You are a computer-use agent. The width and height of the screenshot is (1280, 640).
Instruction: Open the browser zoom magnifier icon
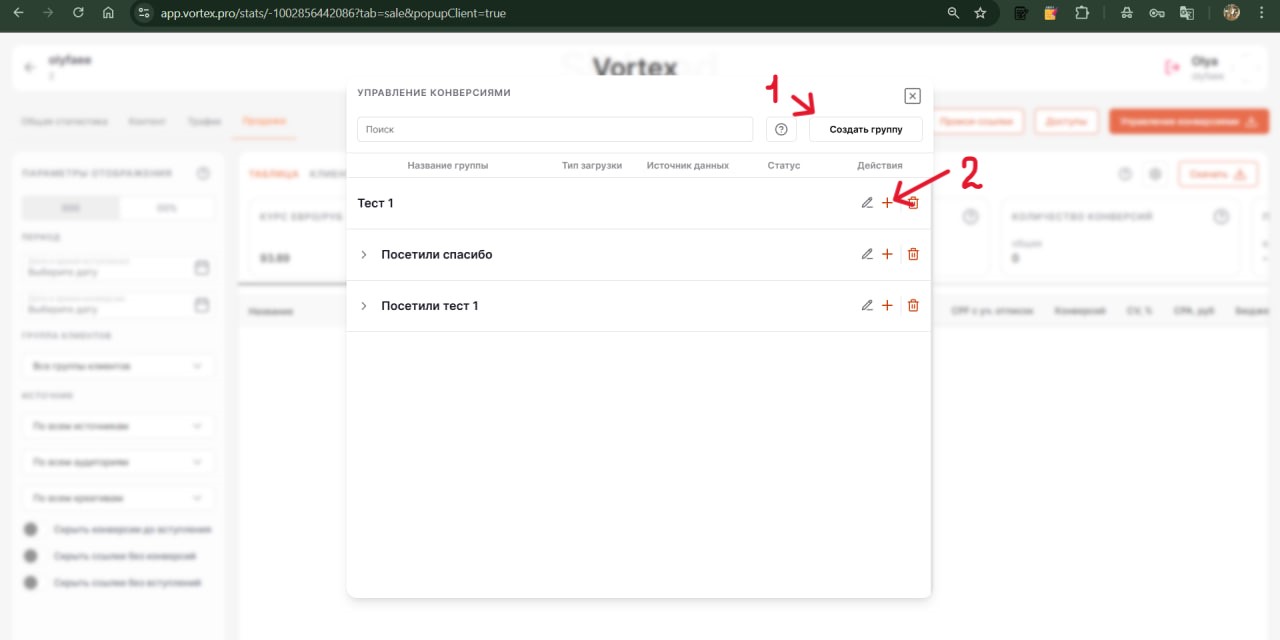point(953,13)
